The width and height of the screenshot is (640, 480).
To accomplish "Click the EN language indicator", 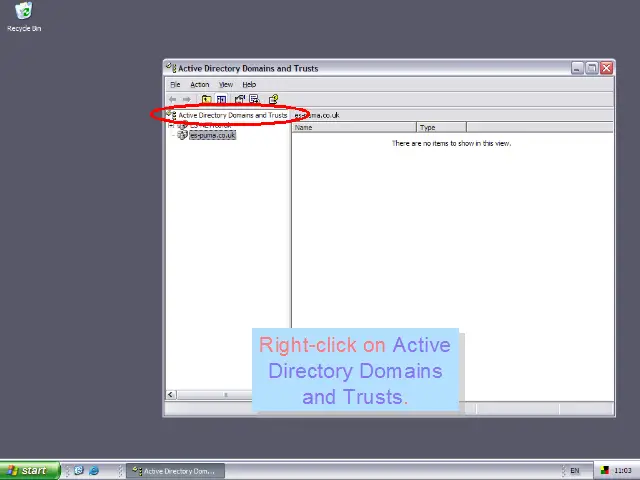I will click(x=575, y=471).
